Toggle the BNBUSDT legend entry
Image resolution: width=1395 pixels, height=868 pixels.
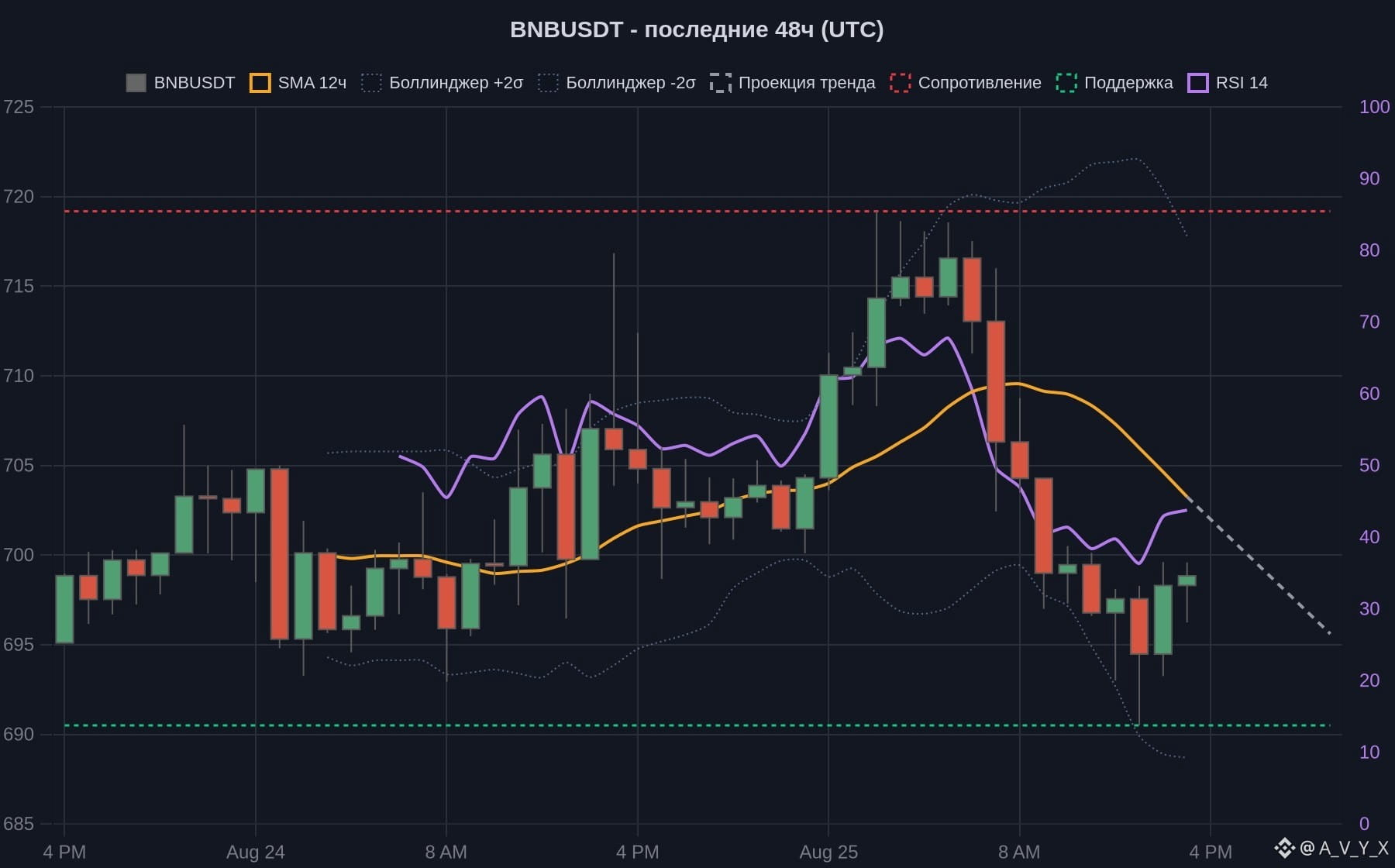point(181,83)
